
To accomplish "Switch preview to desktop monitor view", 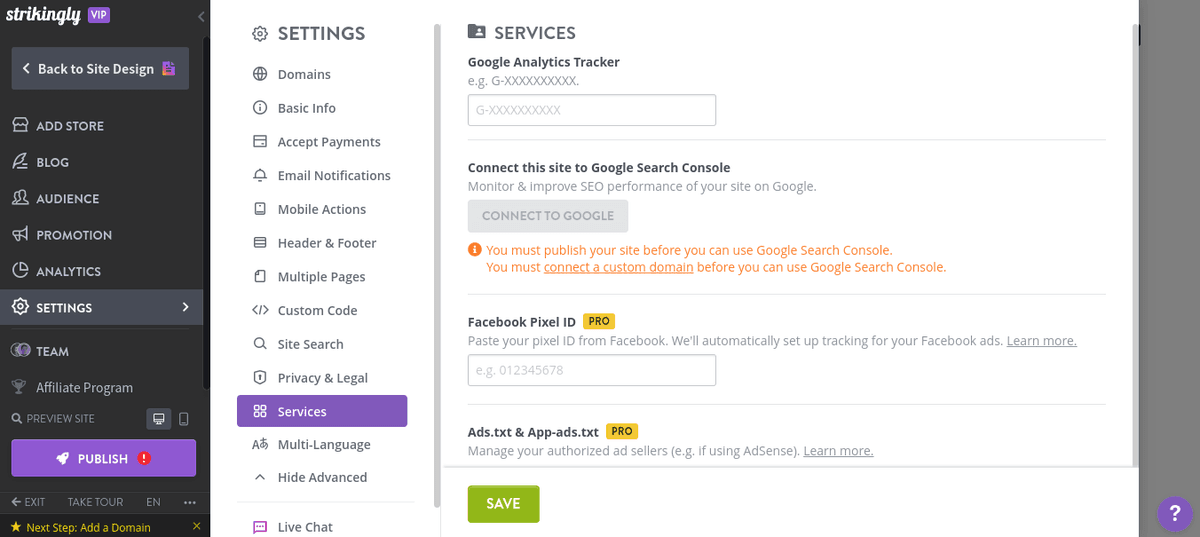I will pyautogui.click(x=158, y=419).
